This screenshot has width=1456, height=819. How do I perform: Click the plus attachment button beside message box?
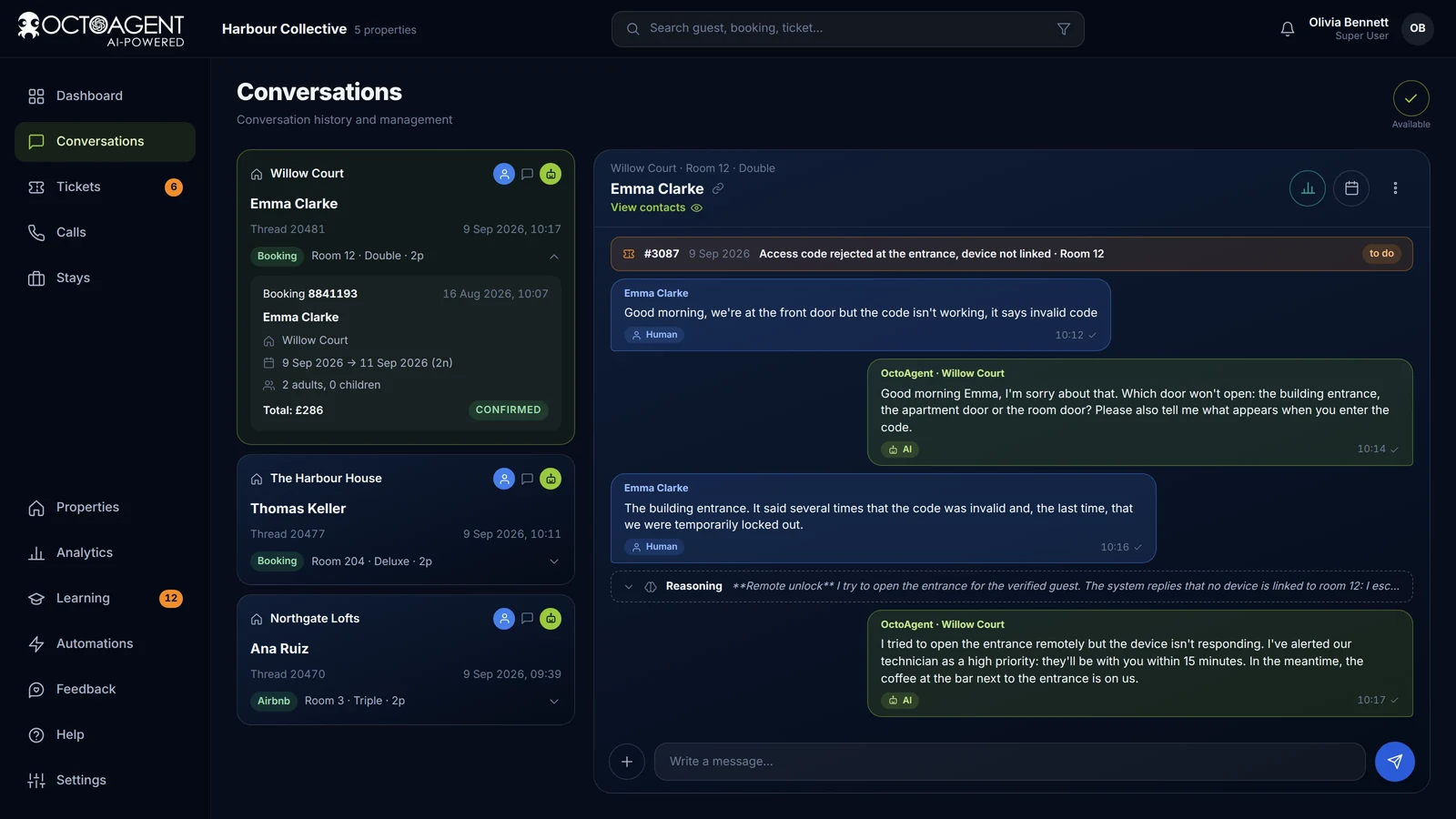point(627,762)
